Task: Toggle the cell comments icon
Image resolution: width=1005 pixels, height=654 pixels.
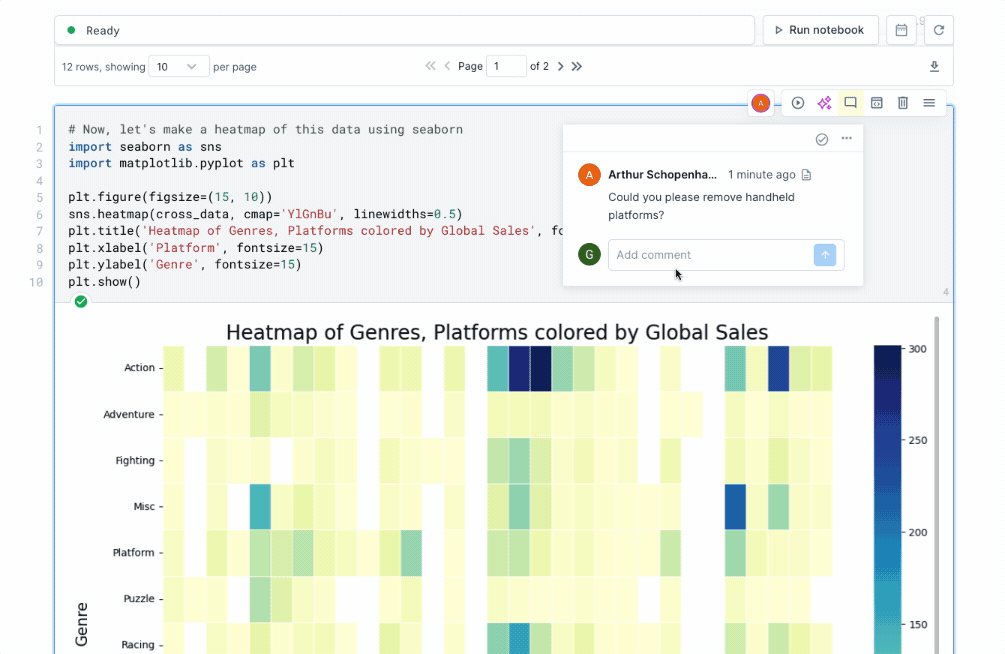Action: coord(851,103)
